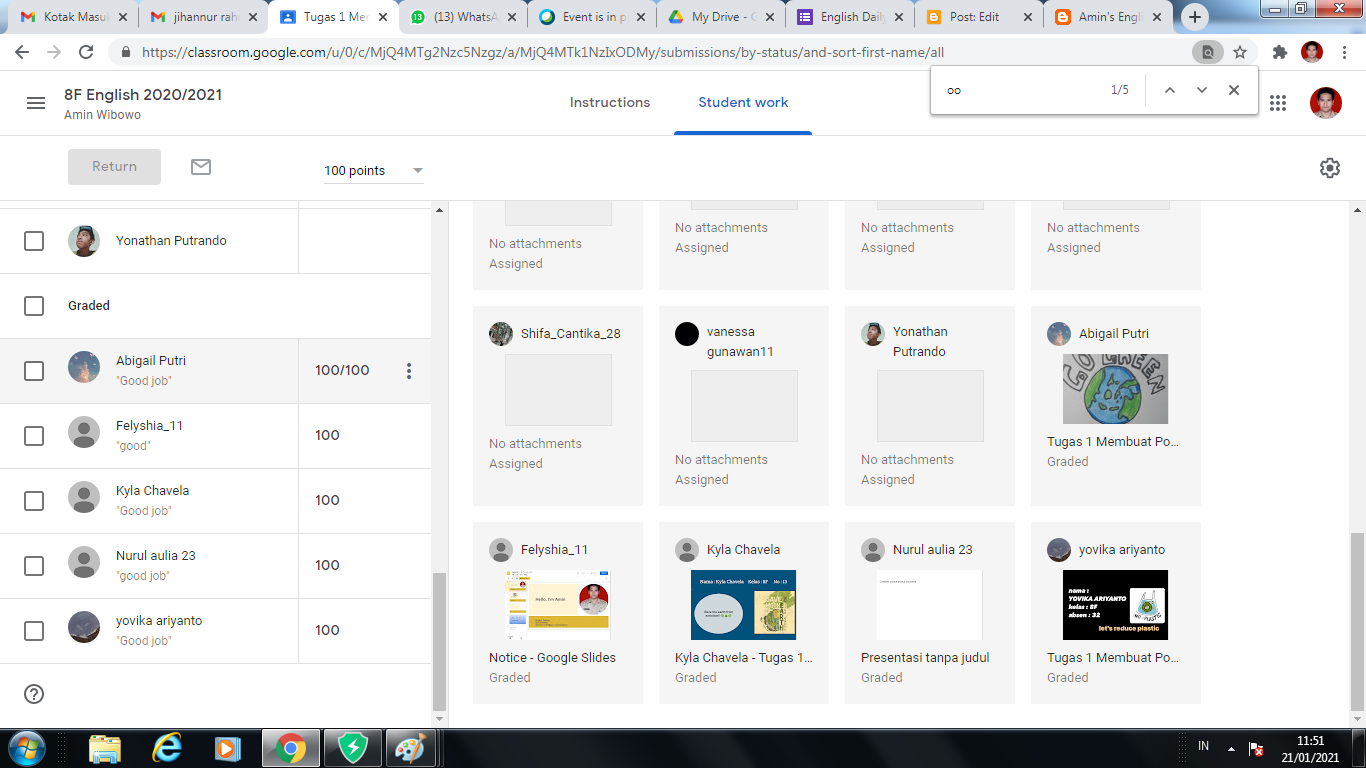Image resolution: width=1366 pixels, height=768 pixels.
Task: Open the Paint taskbar icon
Action: click(x=411, y=748)
